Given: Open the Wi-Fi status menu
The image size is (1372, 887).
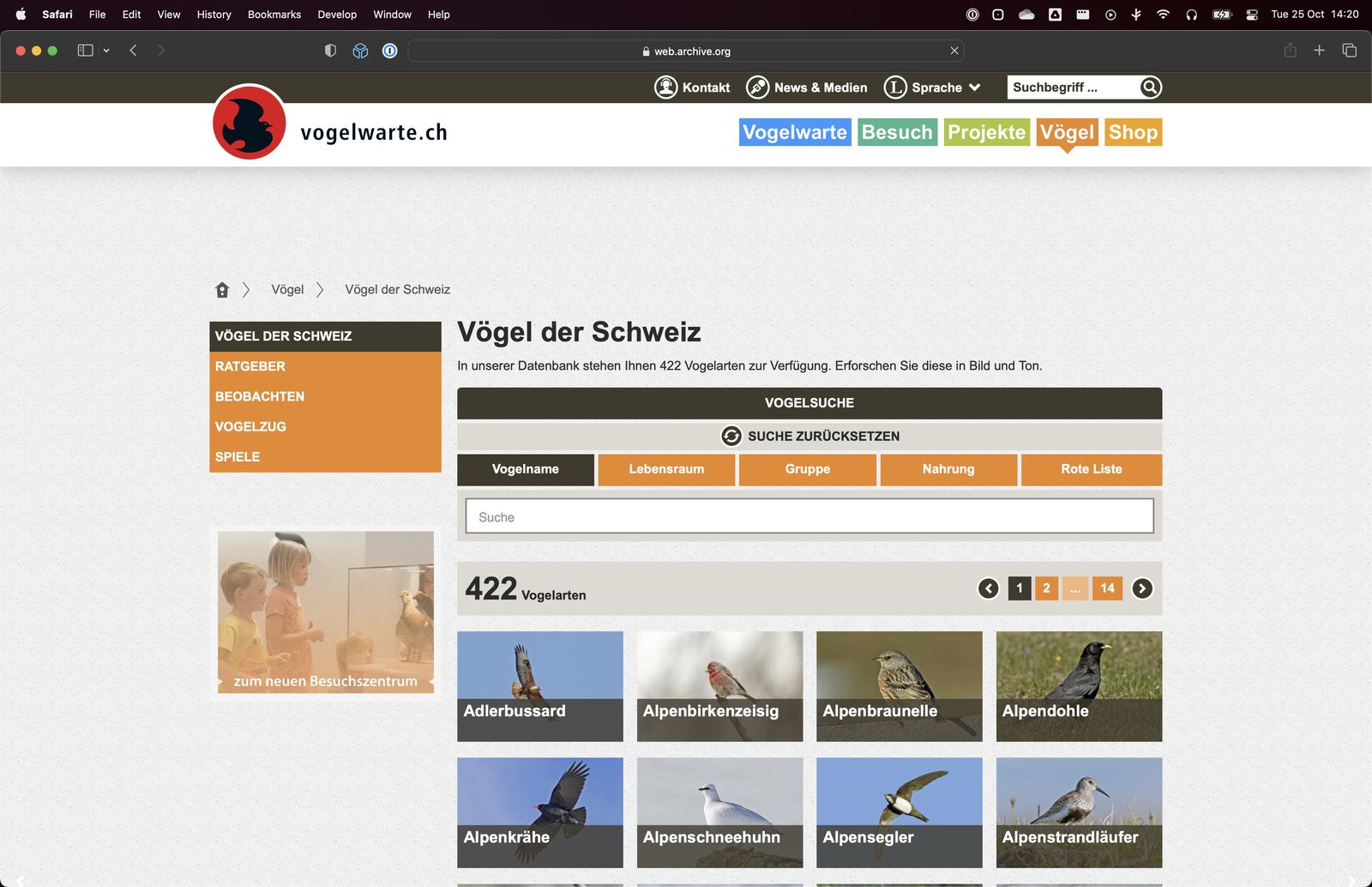Looking at the screenshot, I should point(1163,15).
